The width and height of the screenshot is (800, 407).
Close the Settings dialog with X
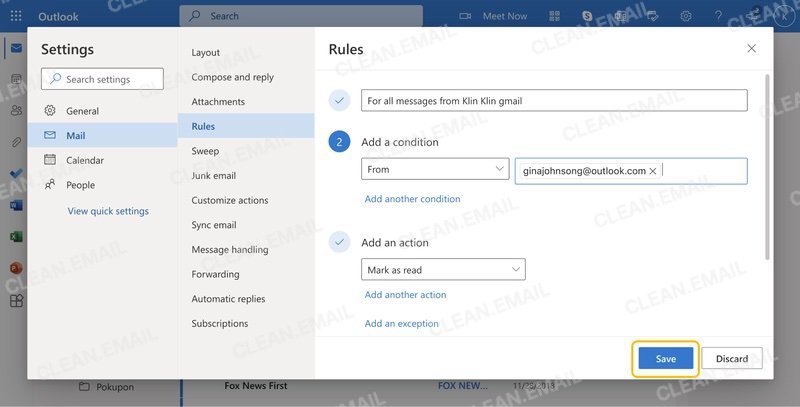[752, 48]
